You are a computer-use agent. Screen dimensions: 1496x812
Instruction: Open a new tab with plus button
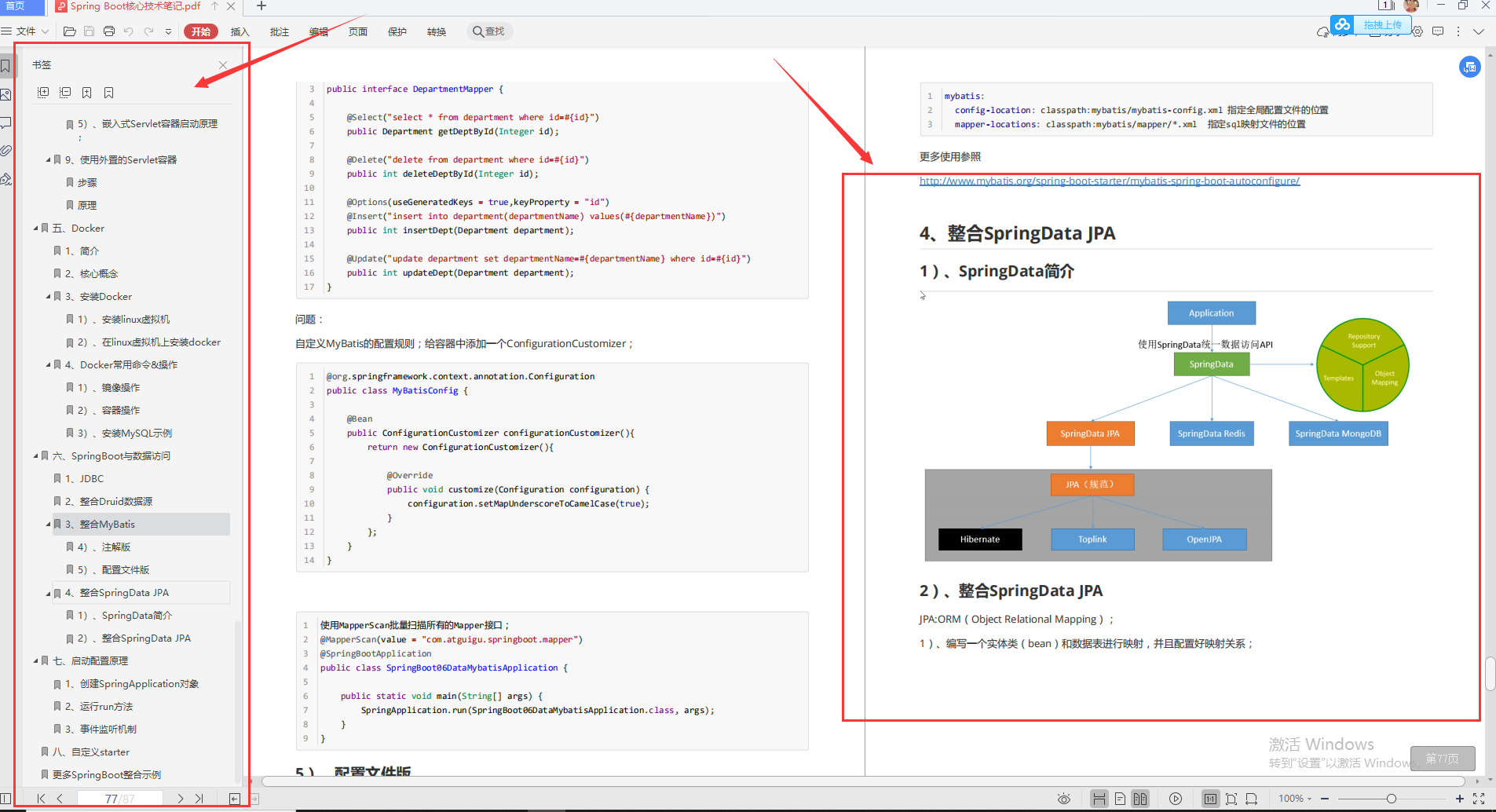pyautogui.click(x=262, y=6)
